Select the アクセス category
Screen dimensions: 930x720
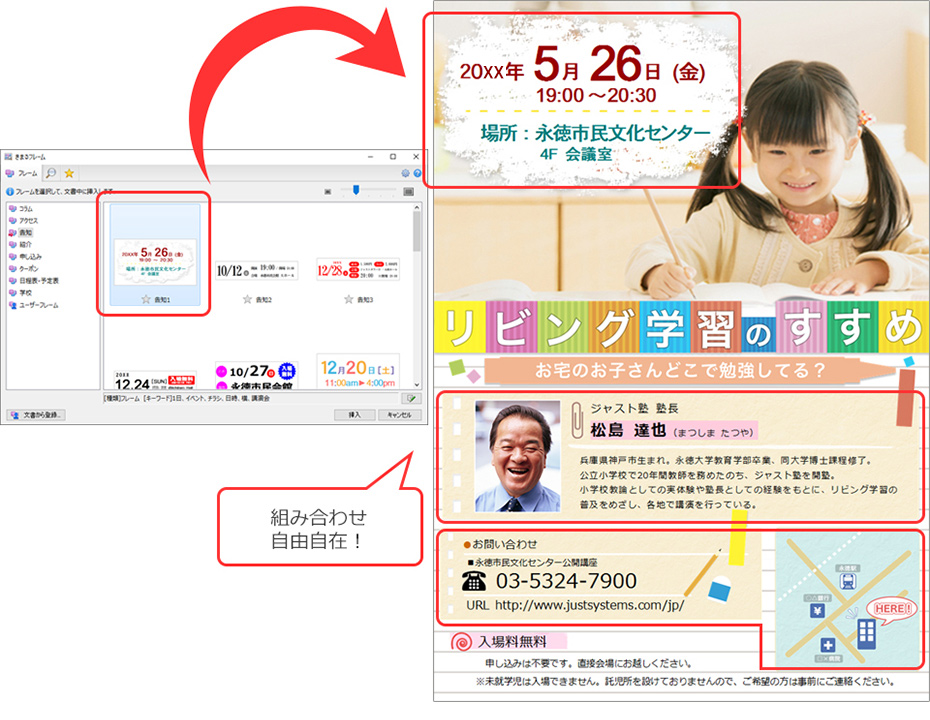click(x=28, y=220)
